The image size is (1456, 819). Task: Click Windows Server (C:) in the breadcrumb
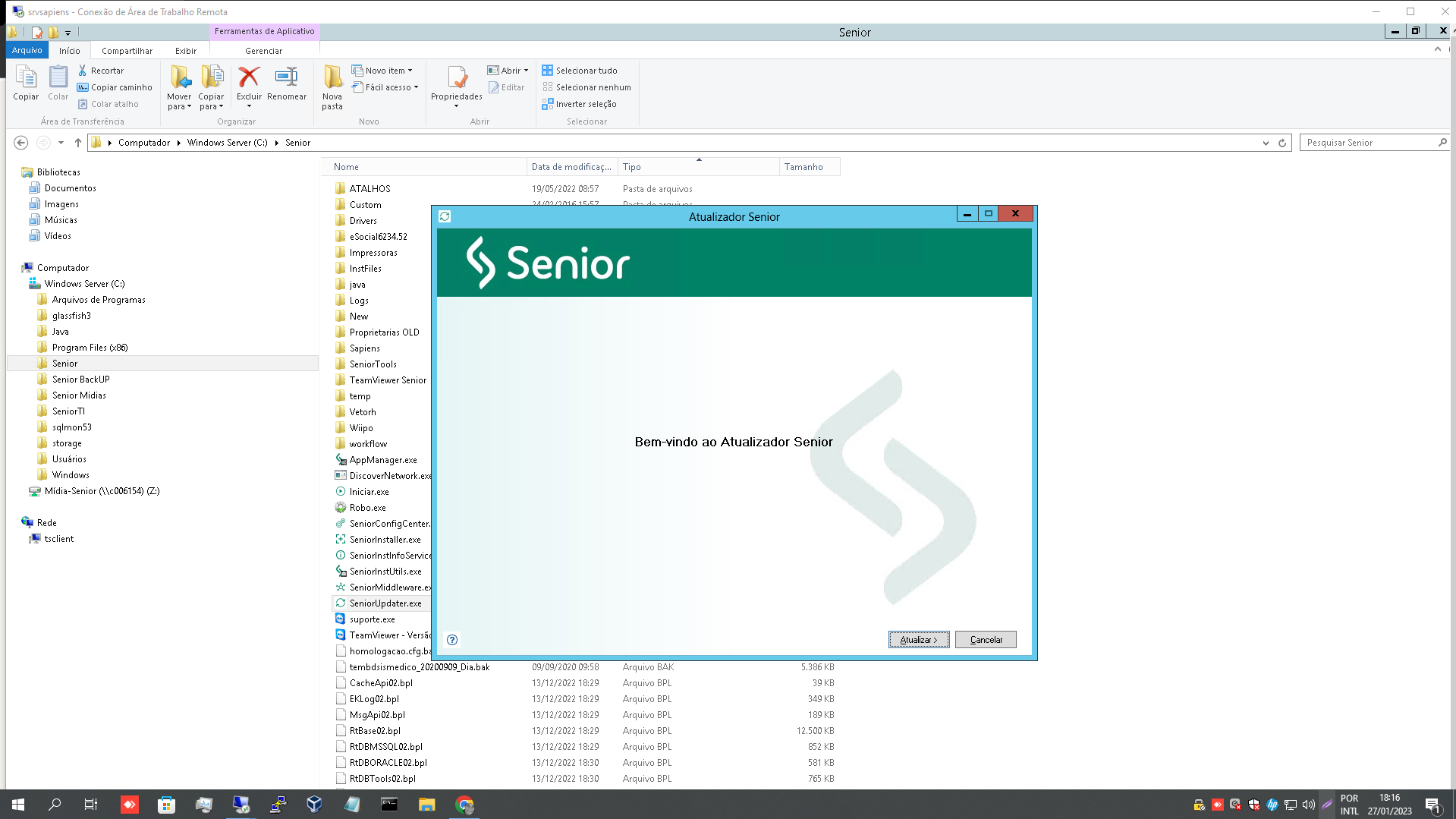[x=228, y=143]
